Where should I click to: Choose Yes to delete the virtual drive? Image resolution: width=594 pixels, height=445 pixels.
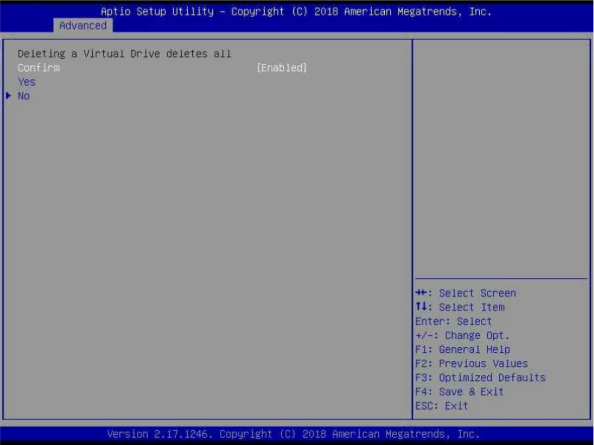(x=27, y=82)
